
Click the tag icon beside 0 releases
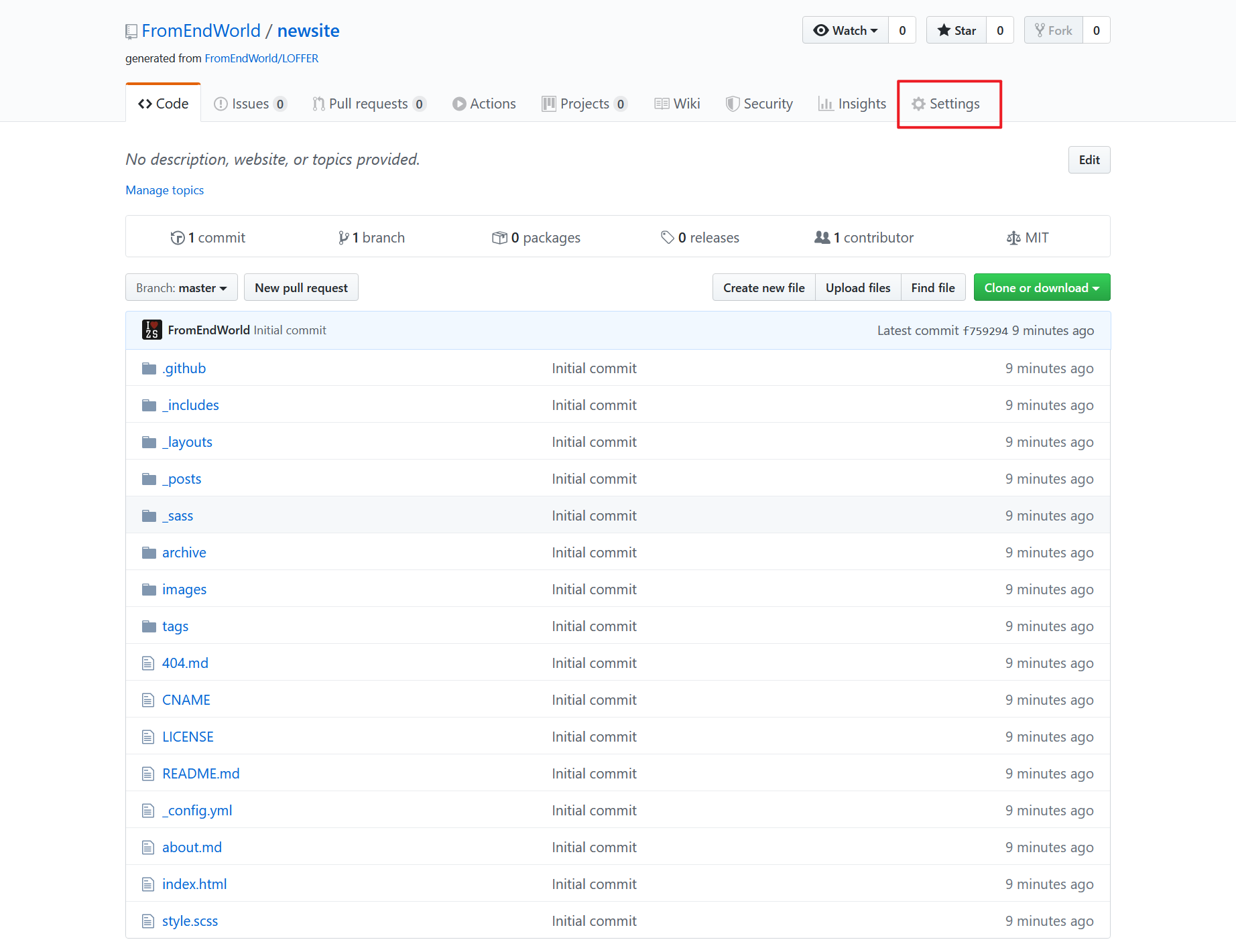668,237
